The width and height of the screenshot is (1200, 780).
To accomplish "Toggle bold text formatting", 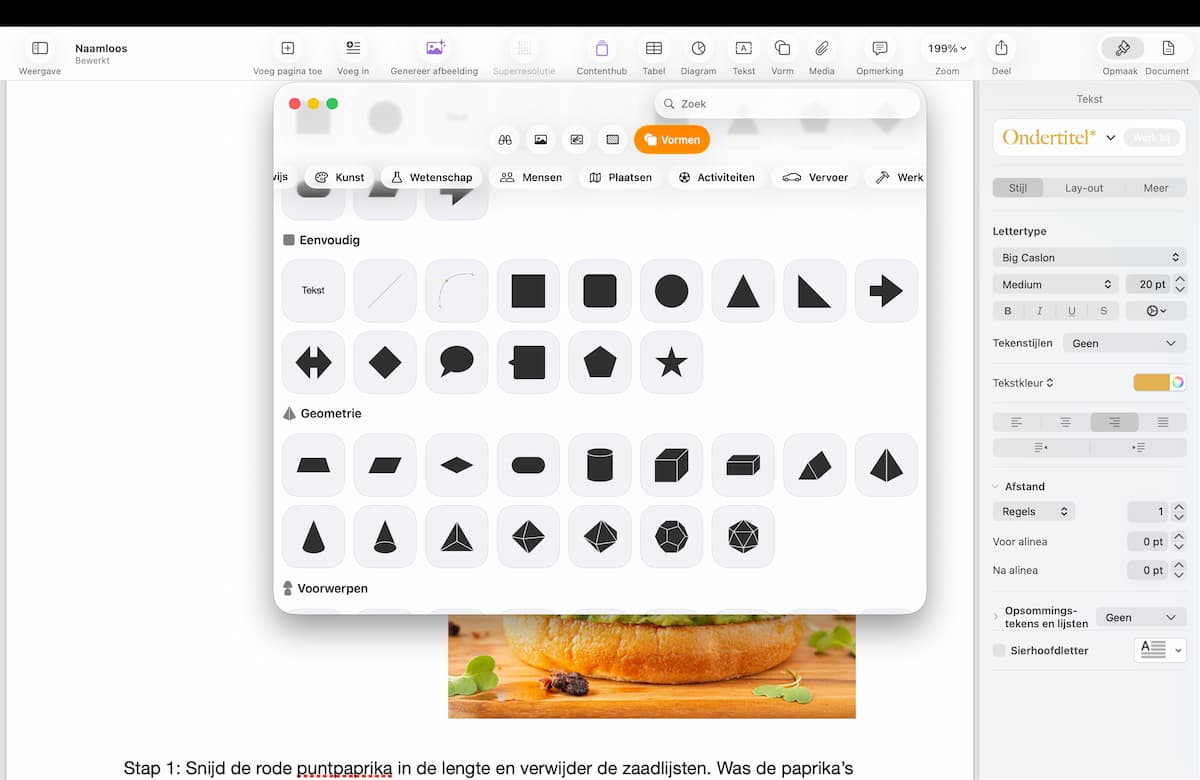I will coord(1008,311).
